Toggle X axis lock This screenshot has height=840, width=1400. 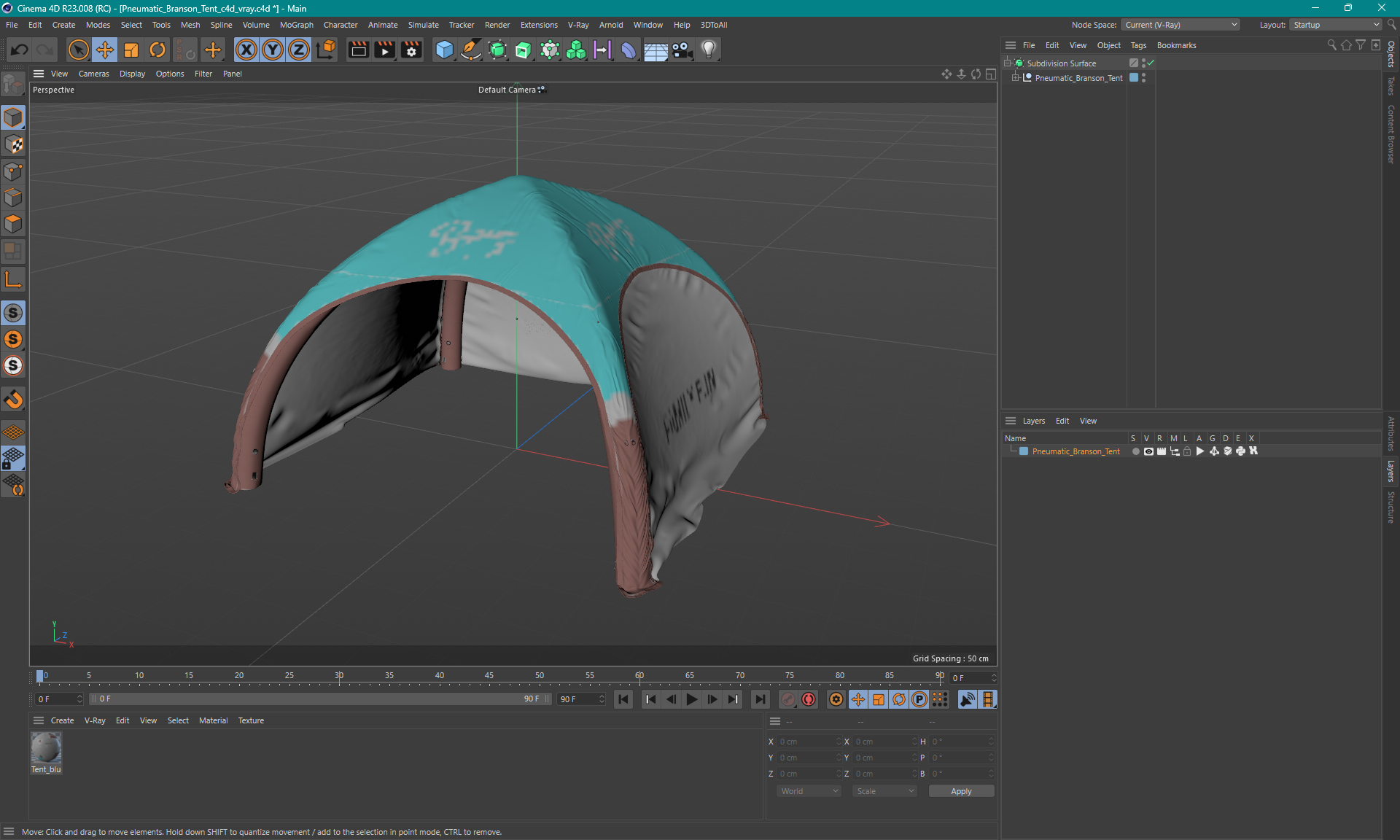pyautogui.click(x=246, y=50)
